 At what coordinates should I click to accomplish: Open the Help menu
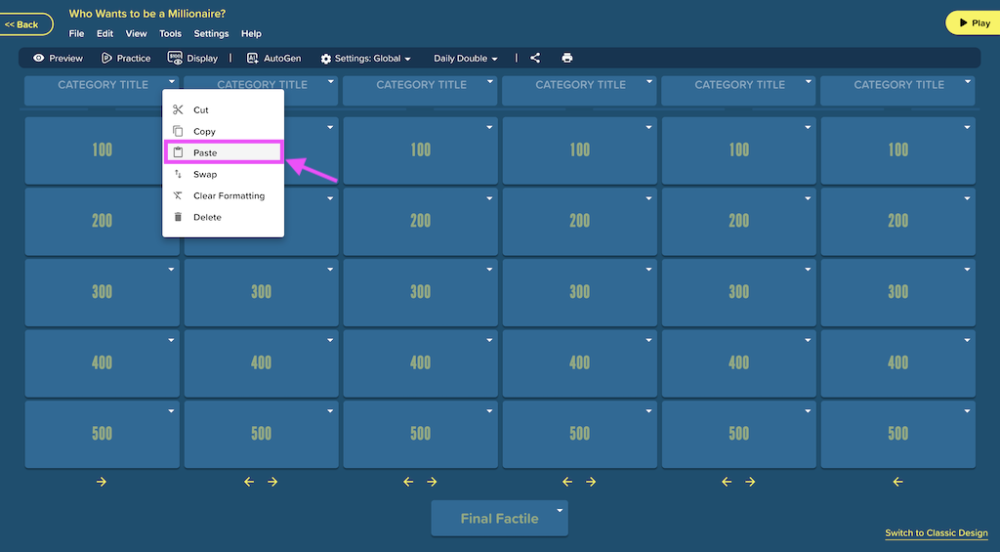coord(251,33)
